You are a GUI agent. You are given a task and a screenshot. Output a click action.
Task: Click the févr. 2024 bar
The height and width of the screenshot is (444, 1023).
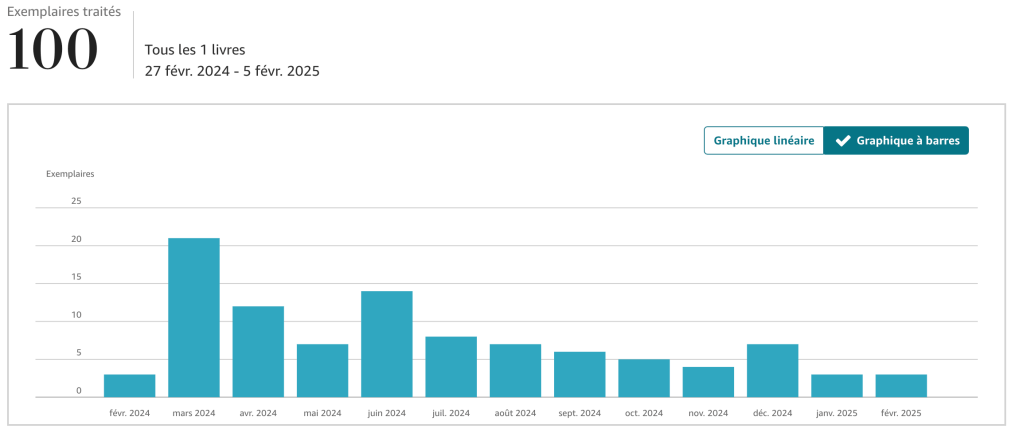pos(130,386)
